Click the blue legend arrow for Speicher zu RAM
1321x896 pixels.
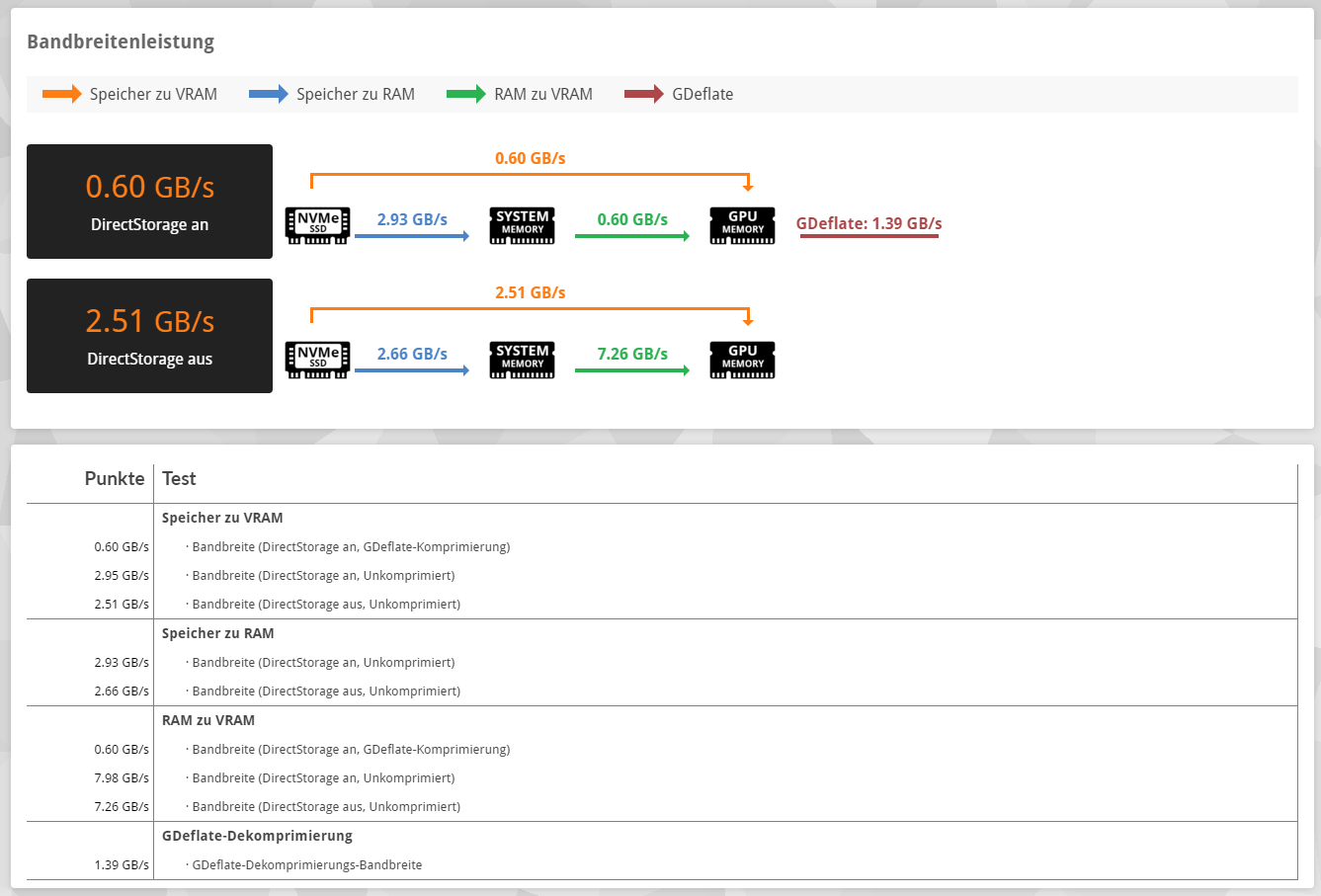click(x=269, y=94)
